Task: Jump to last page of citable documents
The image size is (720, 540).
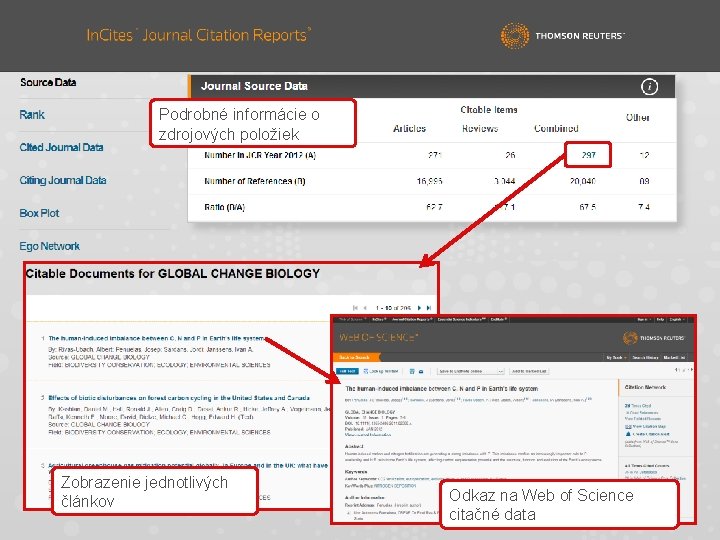Action: pyautogui.click(x=428, y=308)
